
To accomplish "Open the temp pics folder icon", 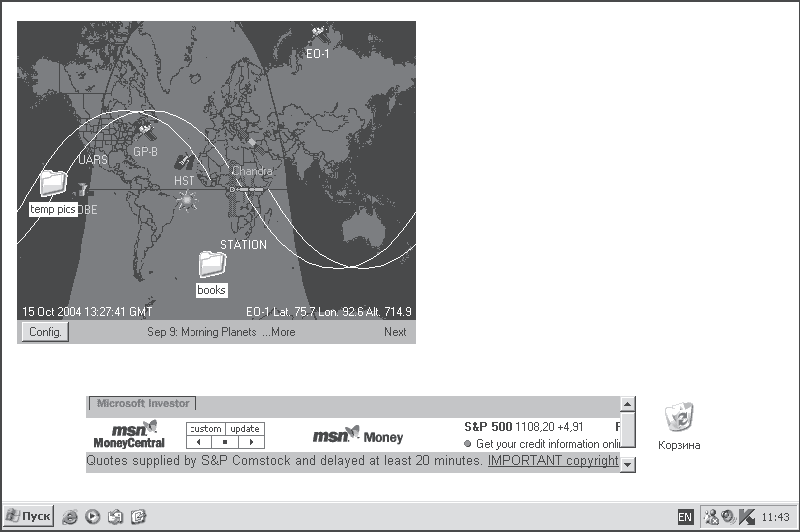I will point(54,184).
